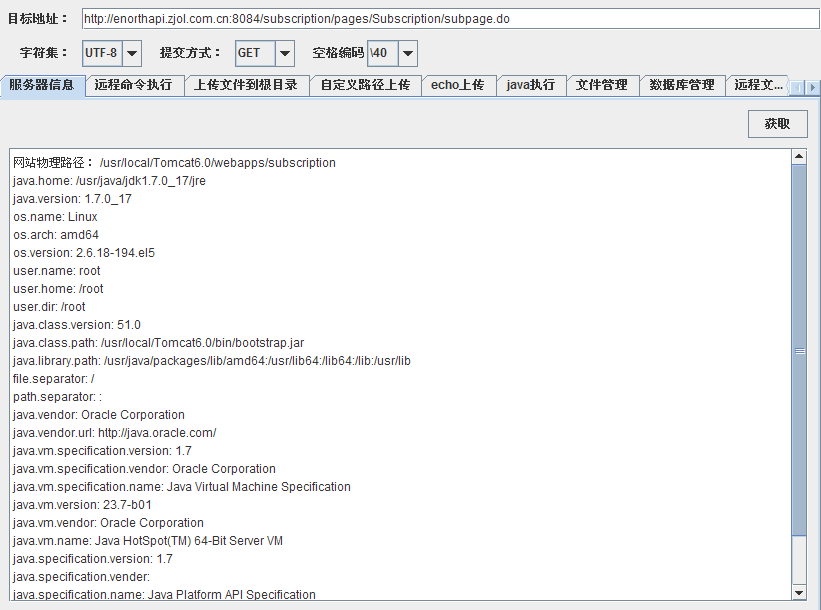821x610 pixels.
Task: Click the scrollbar down arrow
Action: (799, 593)
